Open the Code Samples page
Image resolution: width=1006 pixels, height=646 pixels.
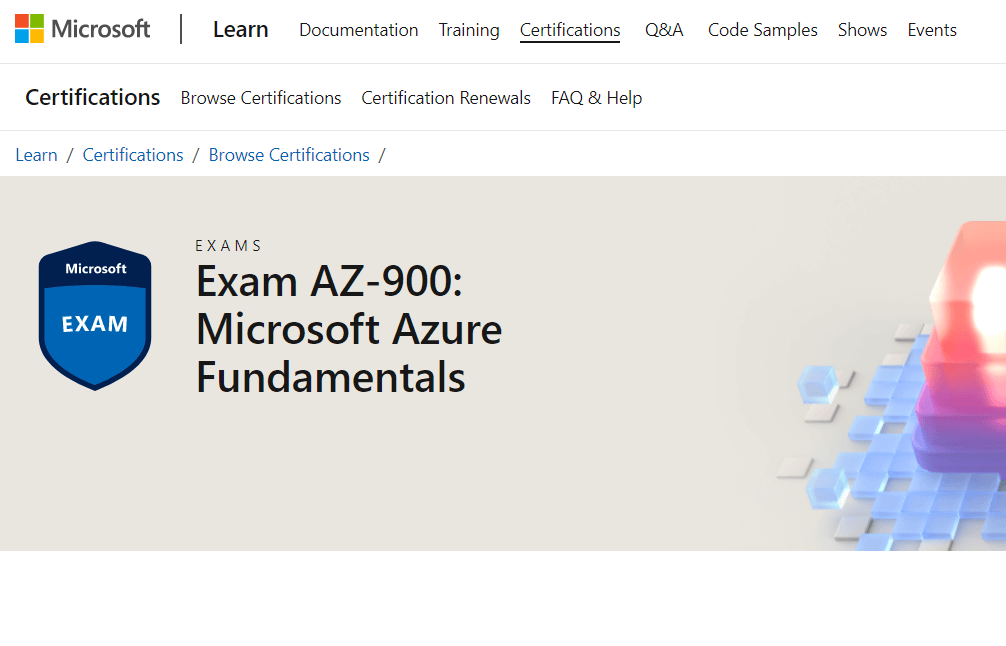point(761,30)
